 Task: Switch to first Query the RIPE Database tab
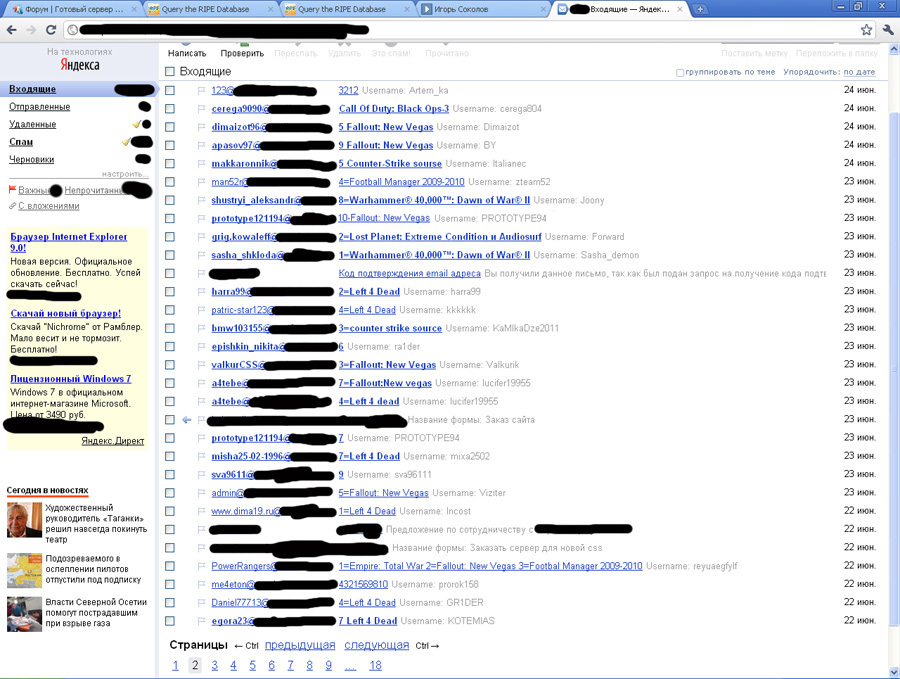[x=210, y=9]
